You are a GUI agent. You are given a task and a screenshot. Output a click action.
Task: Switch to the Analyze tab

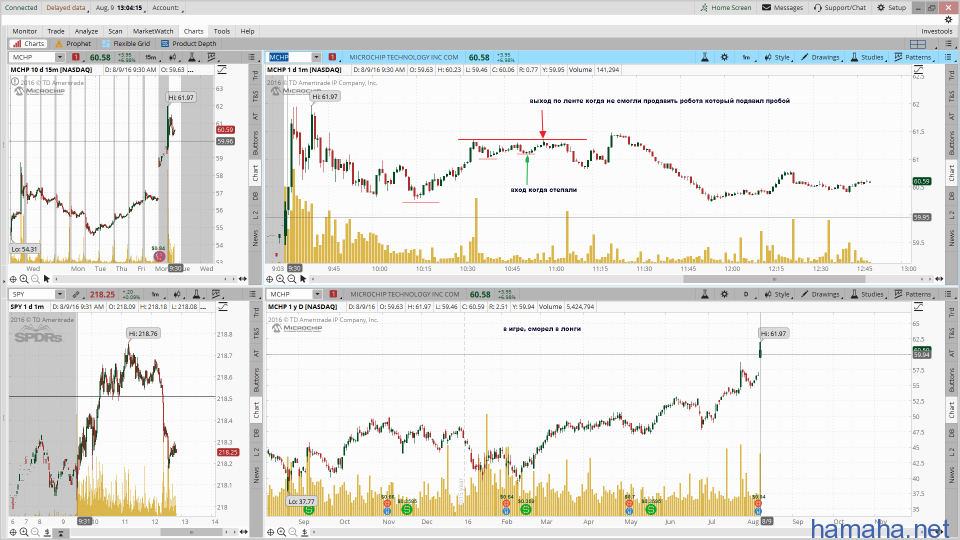86,31
